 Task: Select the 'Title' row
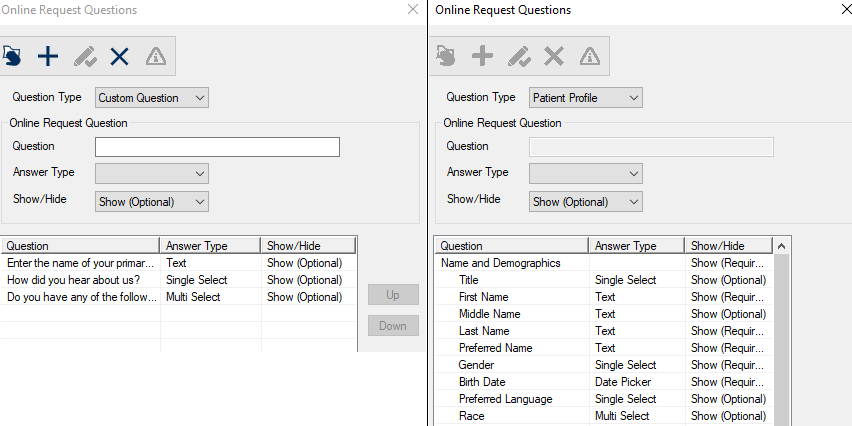tap(604, 280)
